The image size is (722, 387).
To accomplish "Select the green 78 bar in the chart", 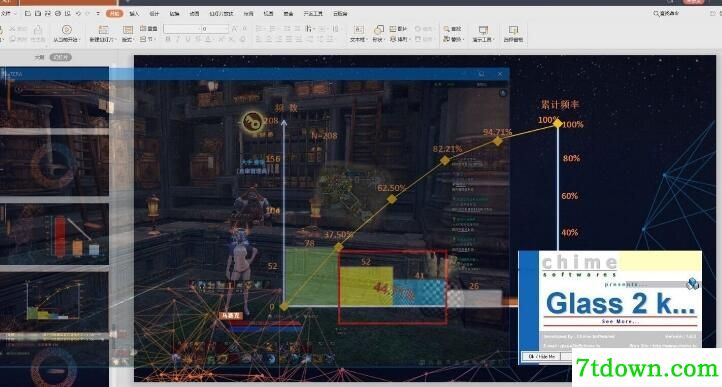I will pyautogui.click(x=312, y=276).
